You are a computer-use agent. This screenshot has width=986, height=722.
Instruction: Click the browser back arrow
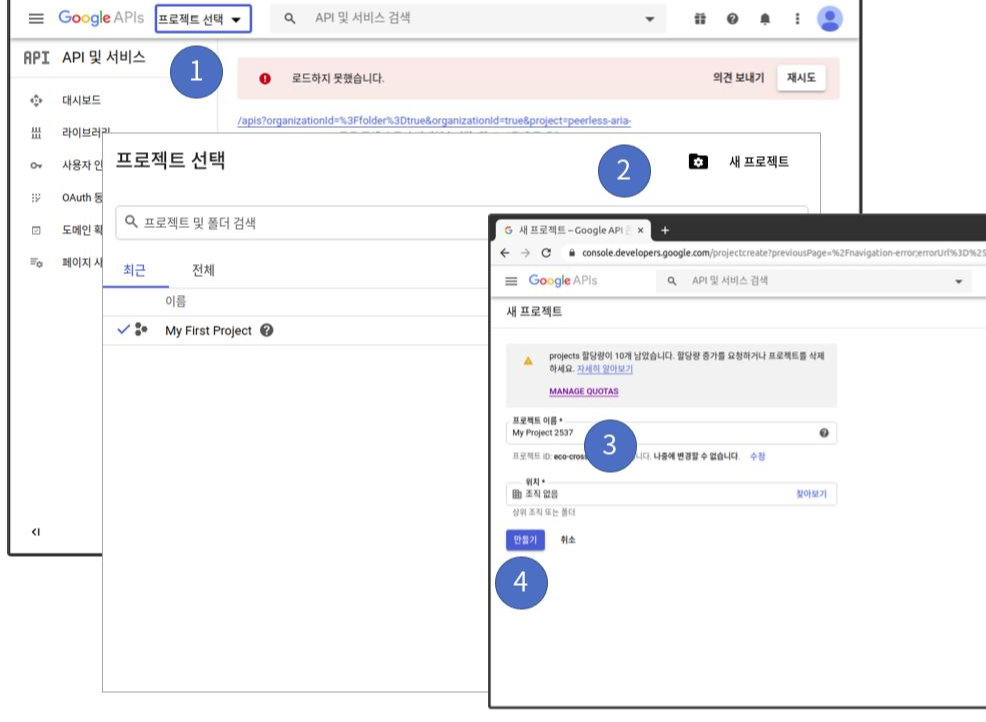tap(505, 253)
